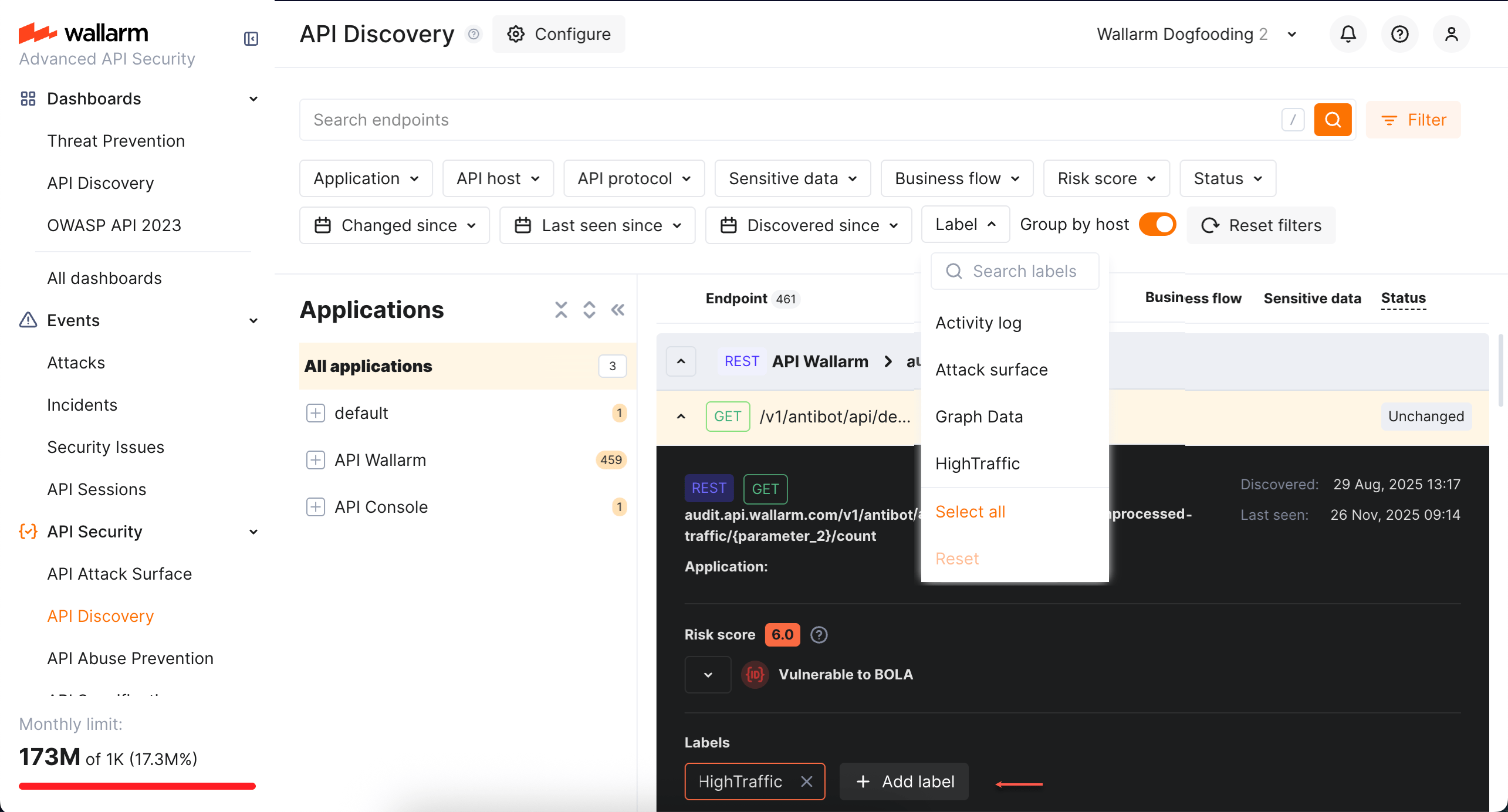This screenshot has width=1508, height=812.
Task: Click the notifications bell icon
Action: point(1348,34)
